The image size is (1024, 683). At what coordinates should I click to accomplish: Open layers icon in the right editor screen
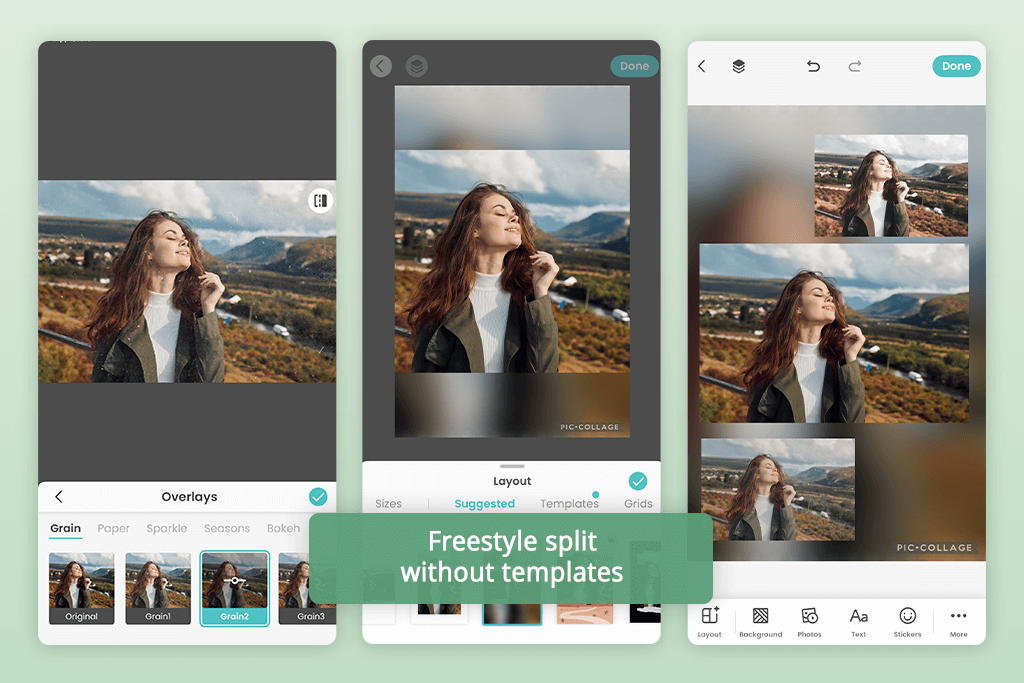click(739, 66)
